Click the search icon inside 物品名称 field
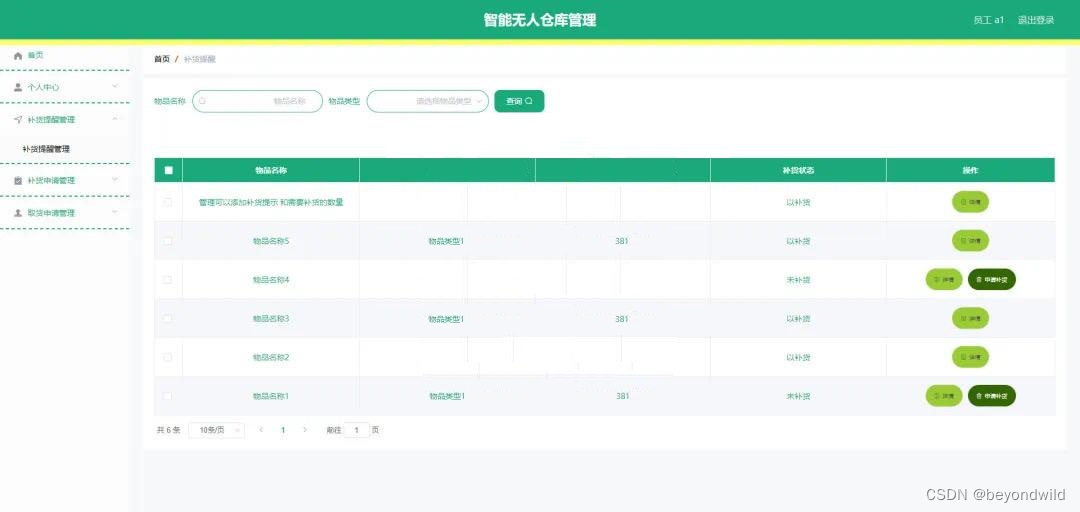Image resolution: width=1080 pixels, height=512 pixels. pyautogui.click(x=202, y=101)
